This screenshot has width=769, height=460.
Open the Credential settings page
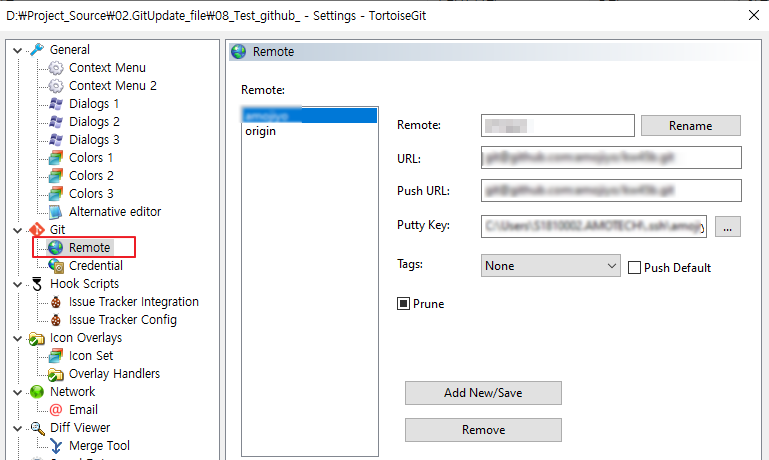coord(96,266)
